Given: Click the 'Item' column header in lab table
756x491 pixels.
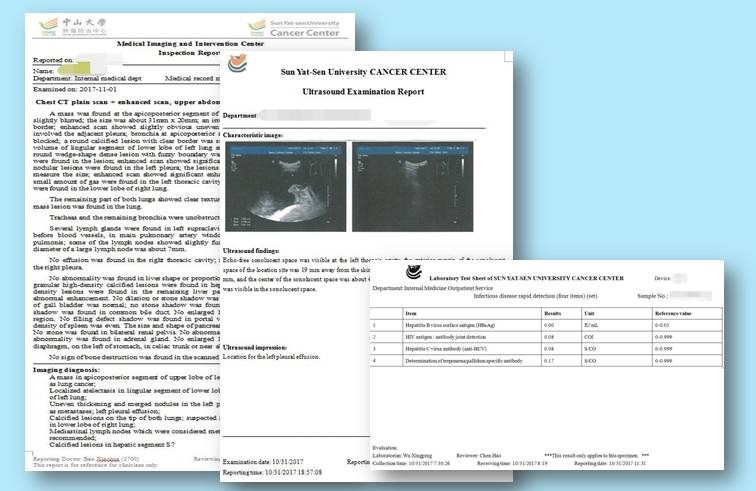Looking at the screenshot, I should [x=410, y=314].
